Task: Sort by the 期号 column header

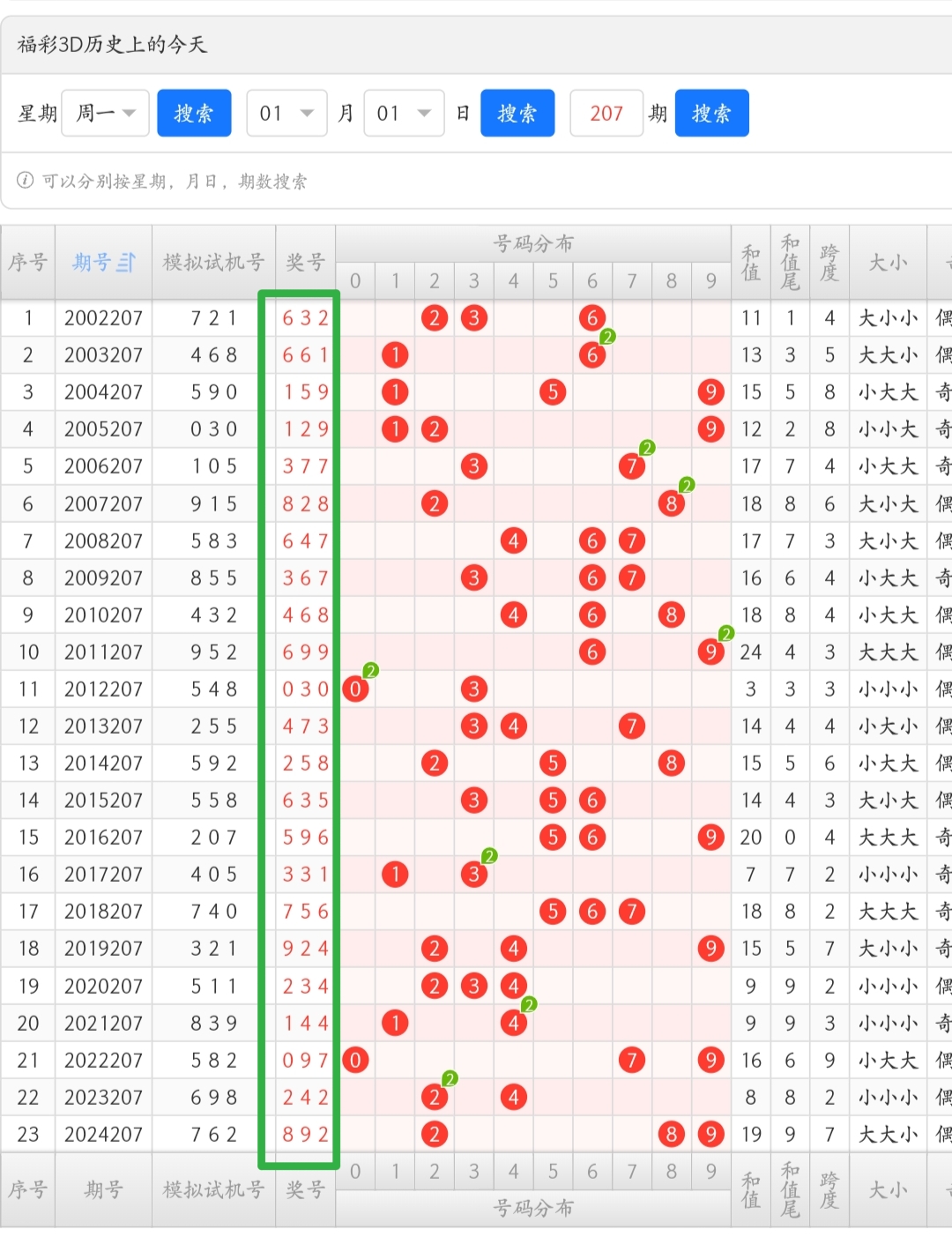Action: (103, 262)
